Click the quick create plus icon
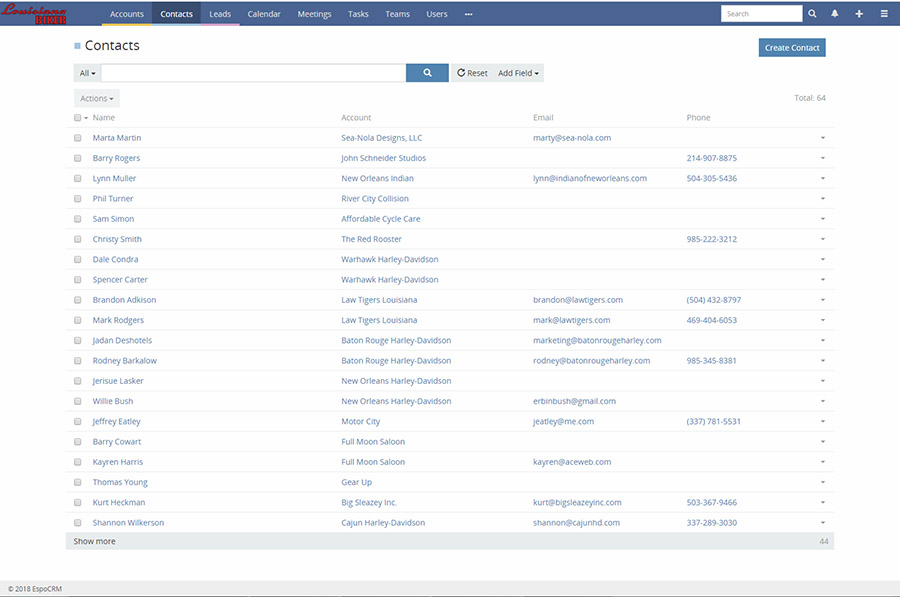 [x=859, y=14]
